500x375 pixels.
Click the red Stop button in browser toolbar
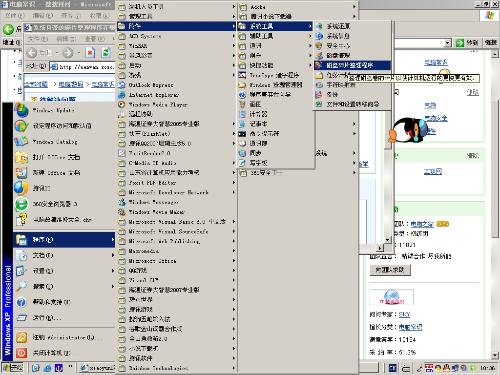pos(90,53)
